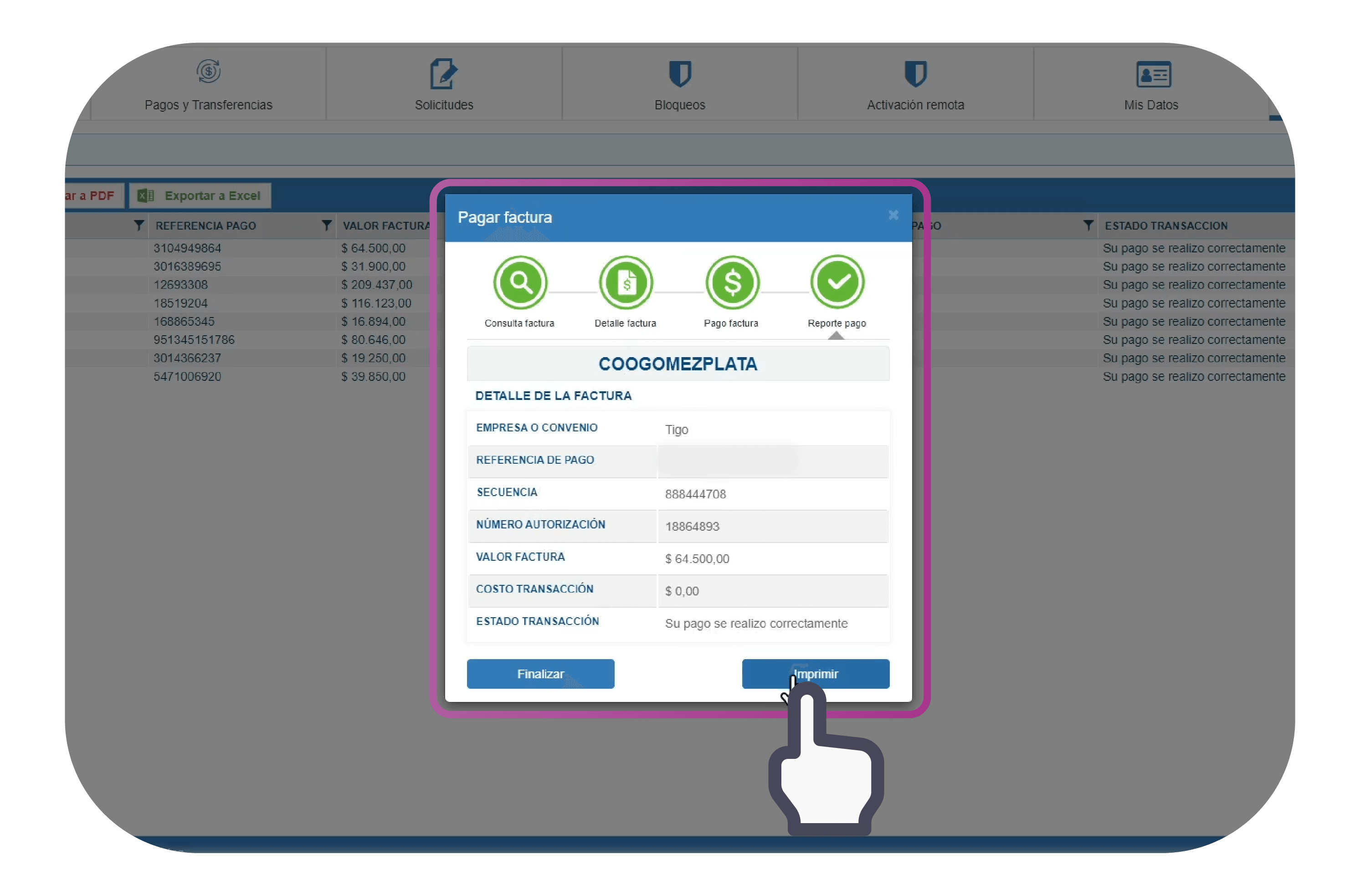Viewport: 1360px width, 896px height.
Task: Select row with reference 951345151786
Action: (194, 339)
